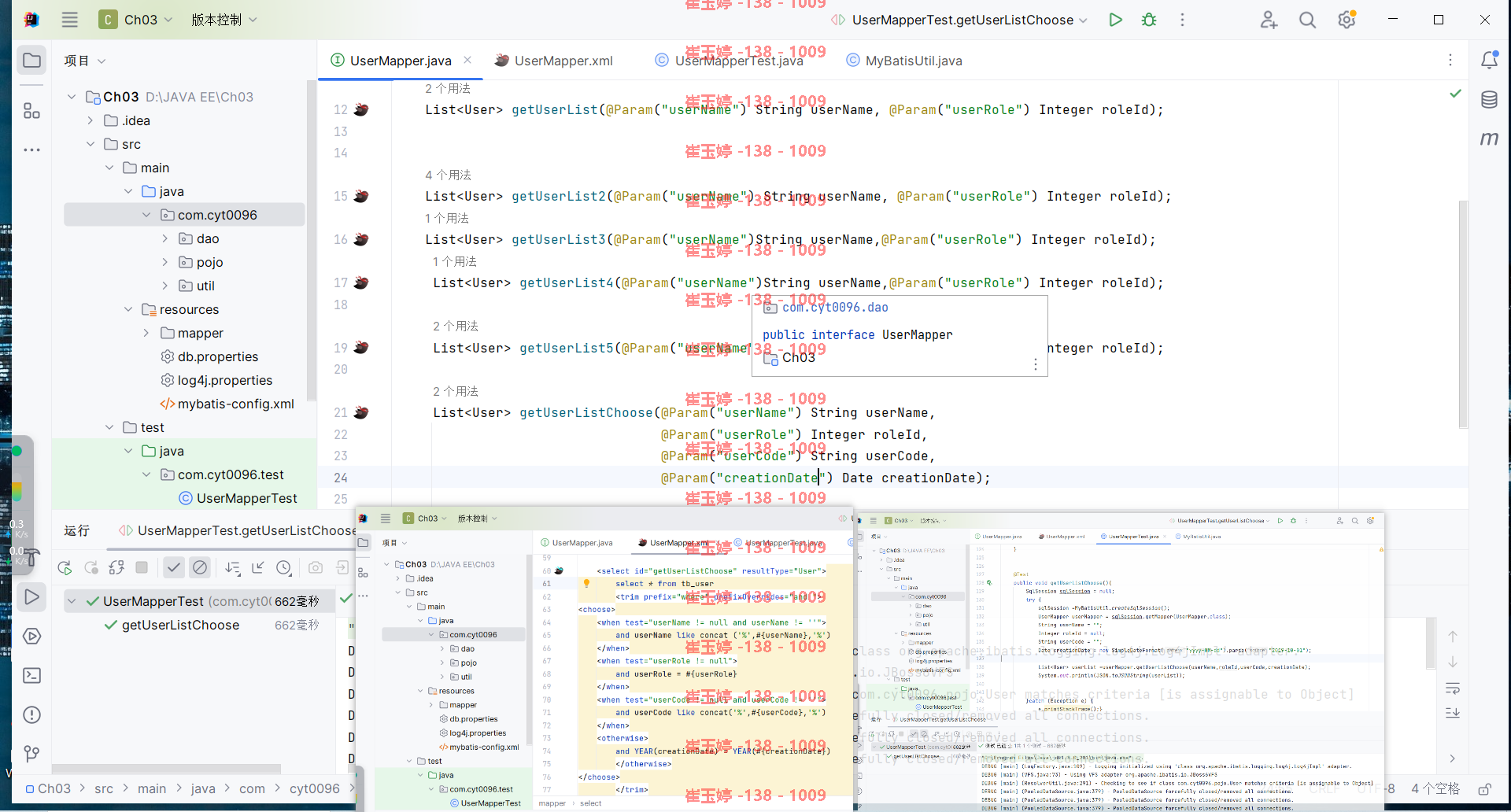Screen dimensions: 1511x812
Task: Open more actions menu in the title toolbar
Action: coord(1182,20)
